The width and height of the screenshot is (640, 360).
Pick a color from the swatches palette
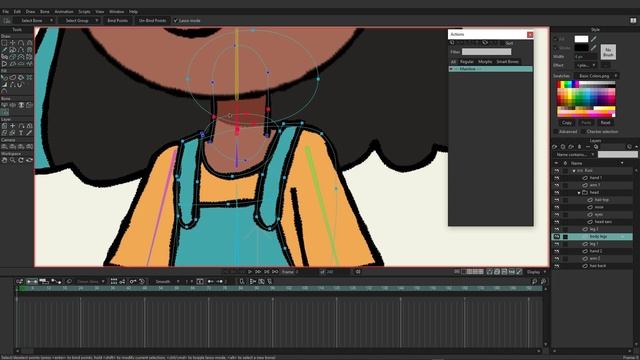click(586, 99)
